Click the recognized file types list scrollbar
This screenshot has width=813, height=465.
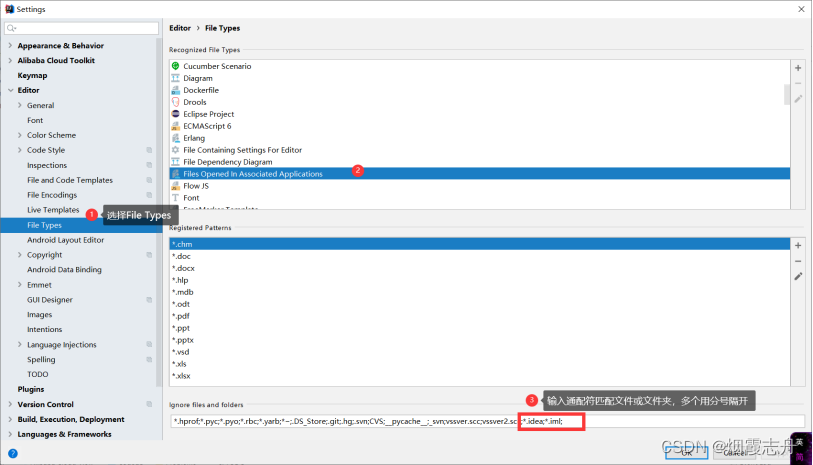787,95
